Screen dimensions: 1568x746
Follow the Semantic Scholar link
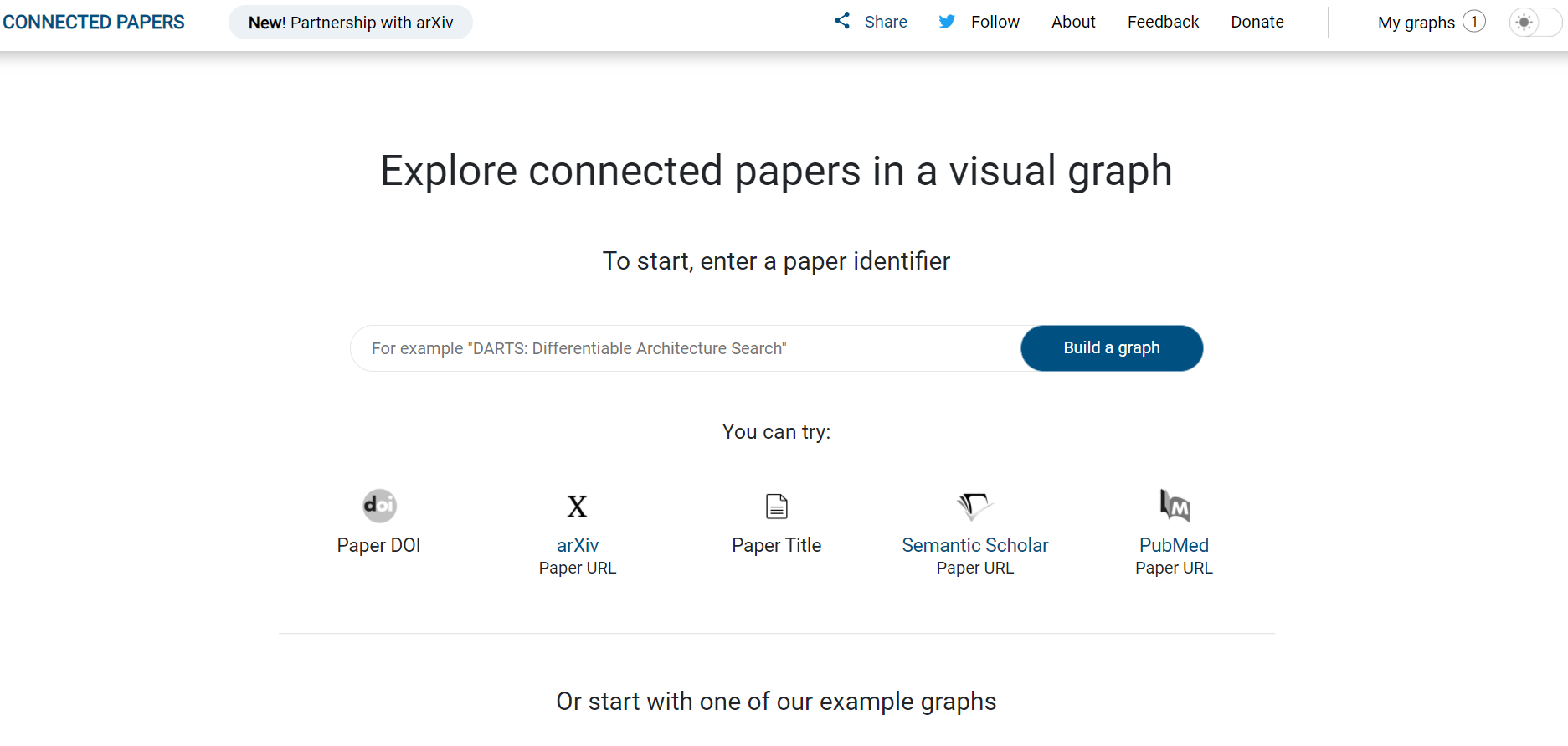coord(974,546)
